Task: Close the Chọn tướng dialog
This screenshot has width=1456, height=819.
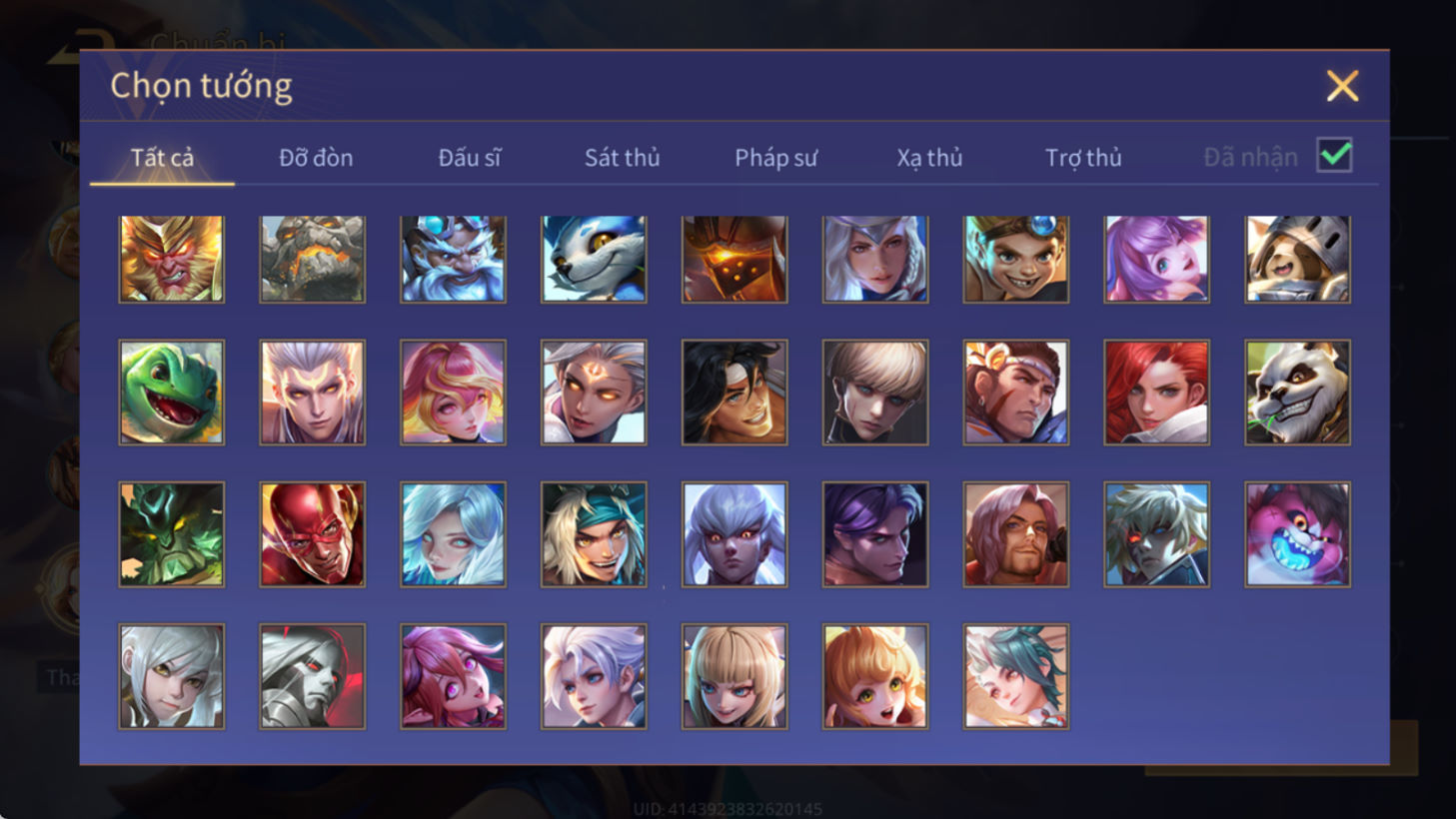Action: tap(1342, 86)
